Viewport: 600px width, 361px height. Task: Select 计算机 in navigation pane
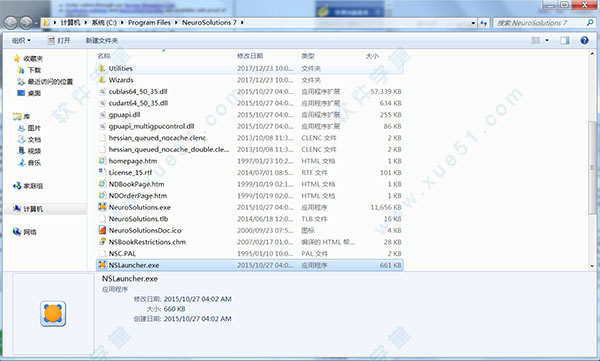point(28,209)
